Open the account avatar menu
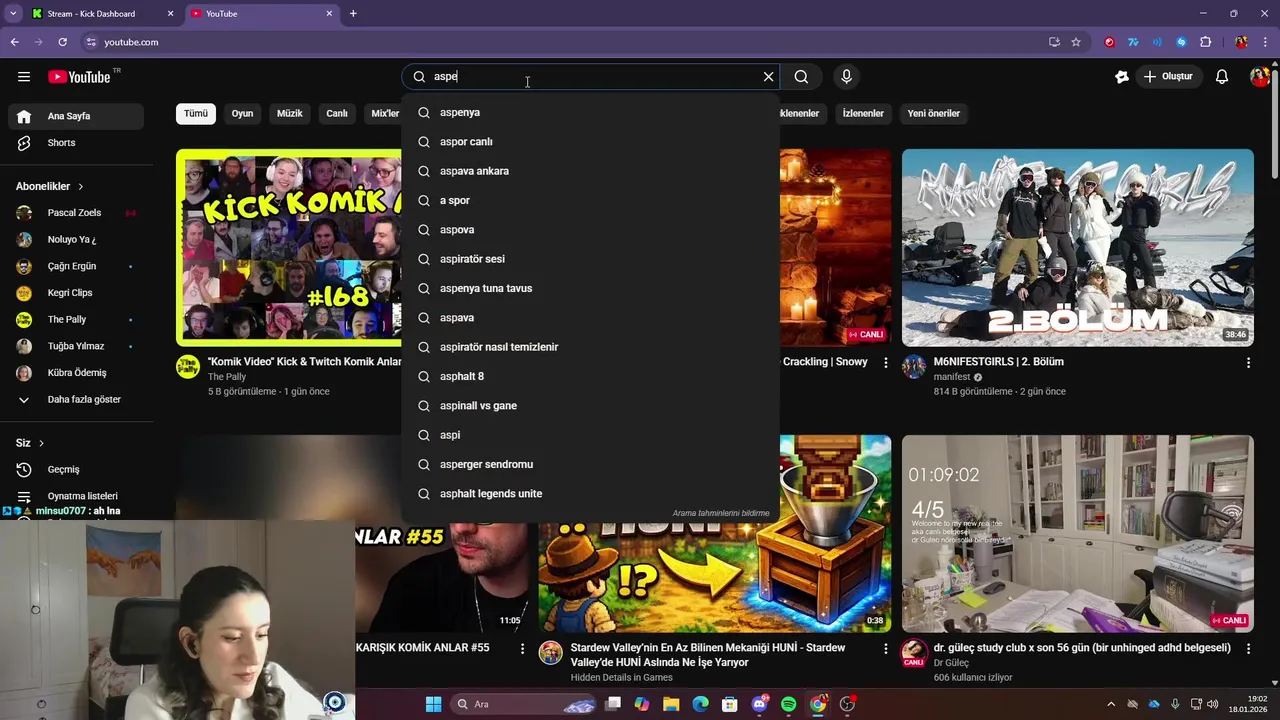 tap(1259, 77)
